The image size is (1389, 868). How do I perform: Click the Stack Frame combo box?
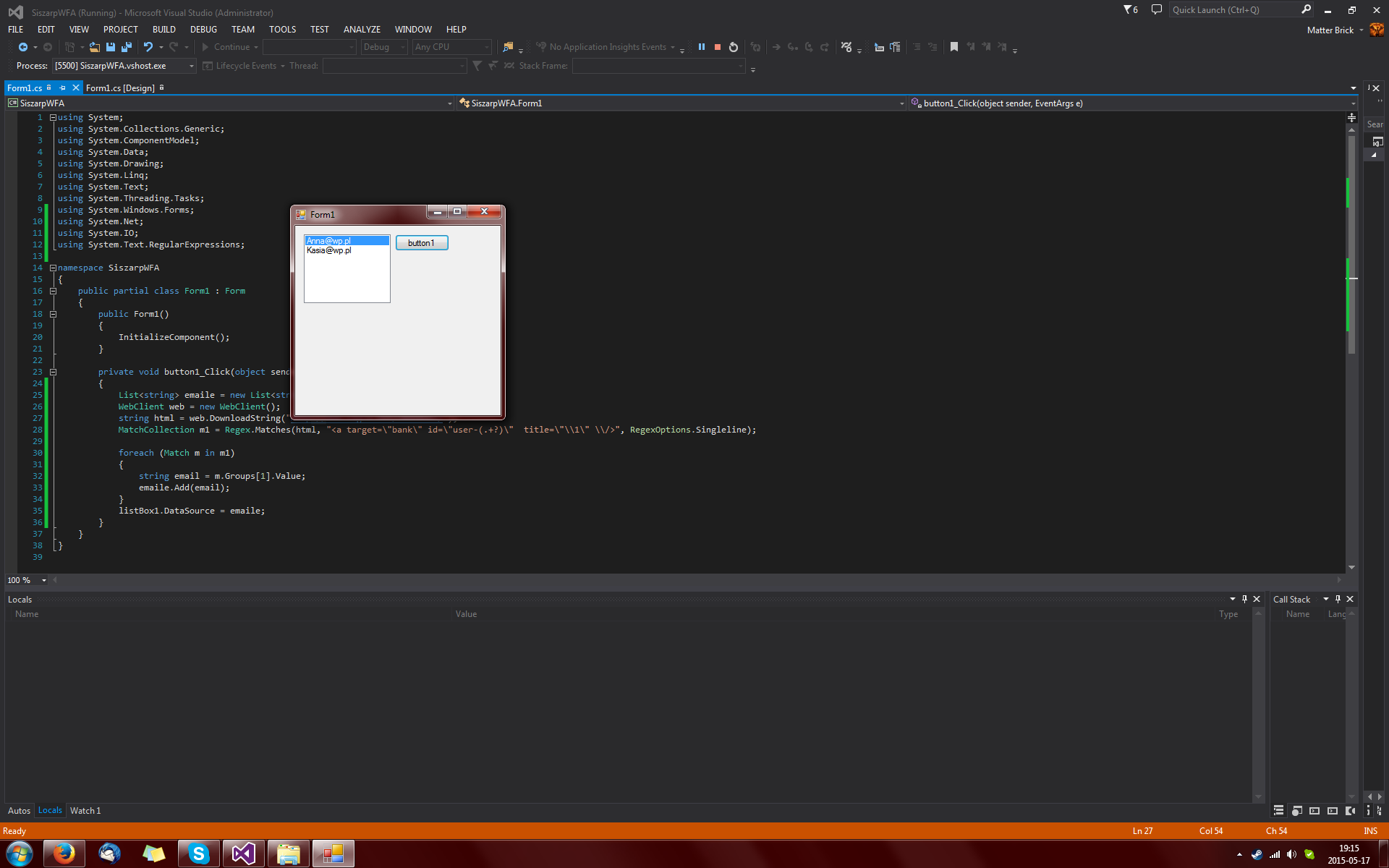658,66
